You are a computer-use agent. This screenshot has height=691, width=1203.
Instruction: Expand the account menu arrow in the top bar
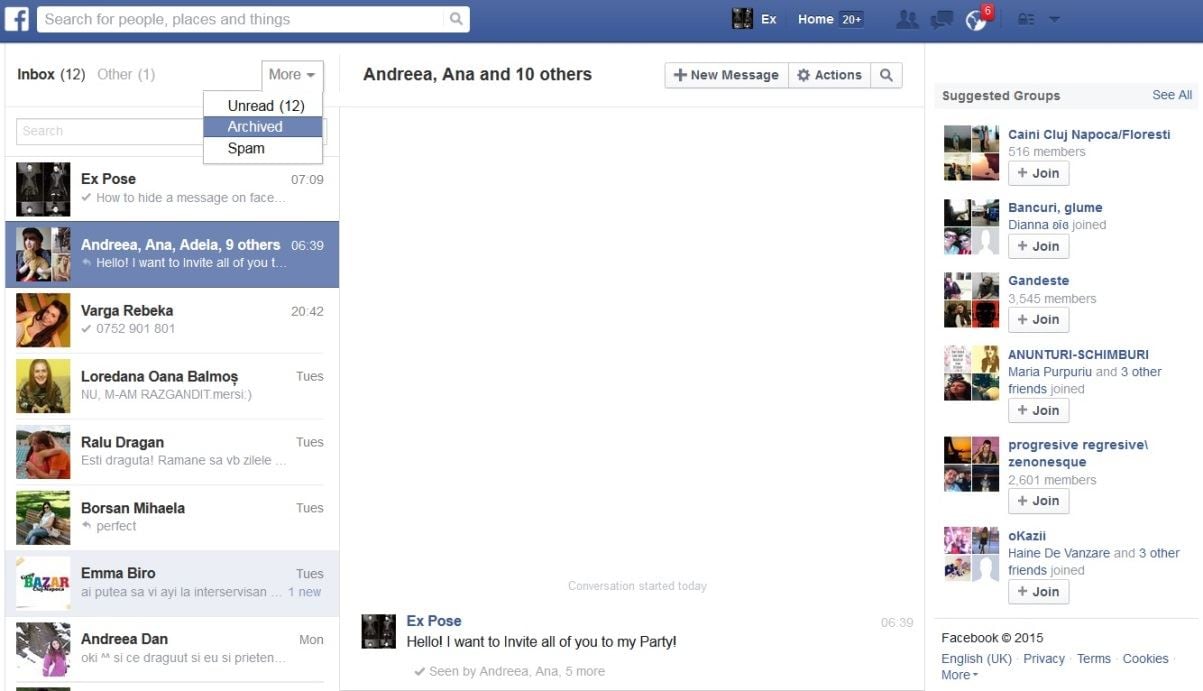tap(1054, 19)
